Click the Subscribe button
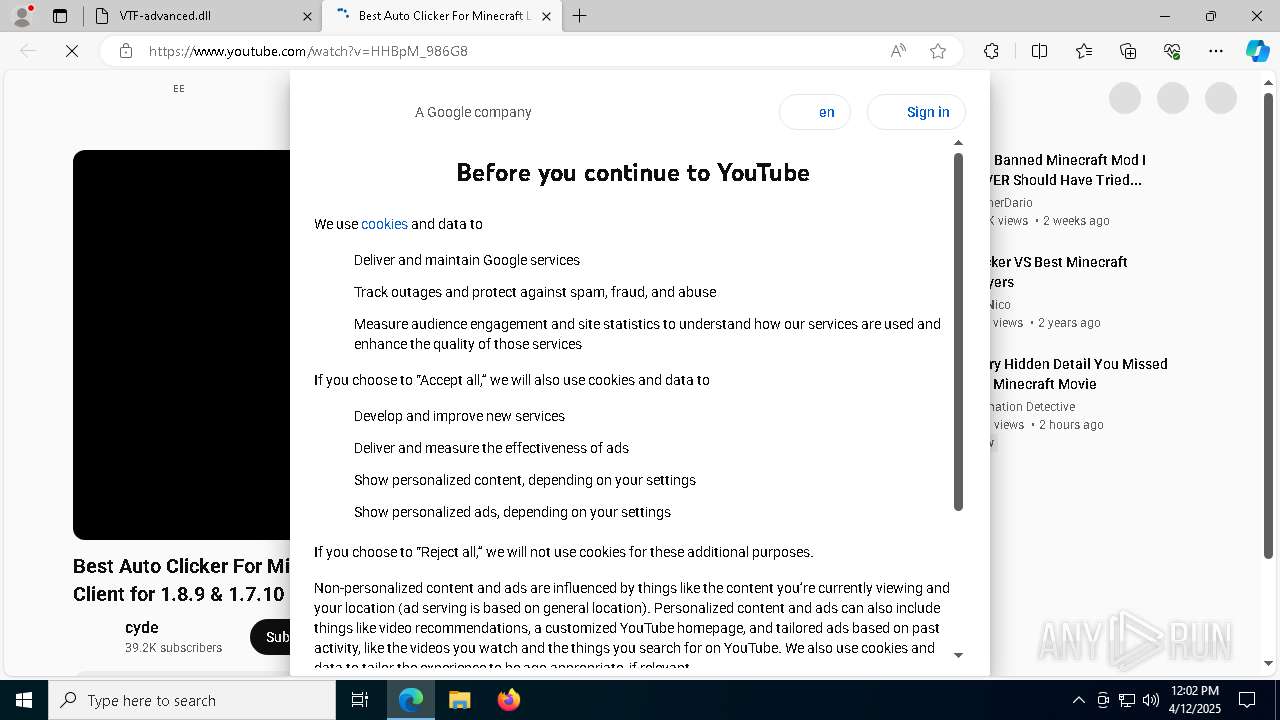 point(271,637)
